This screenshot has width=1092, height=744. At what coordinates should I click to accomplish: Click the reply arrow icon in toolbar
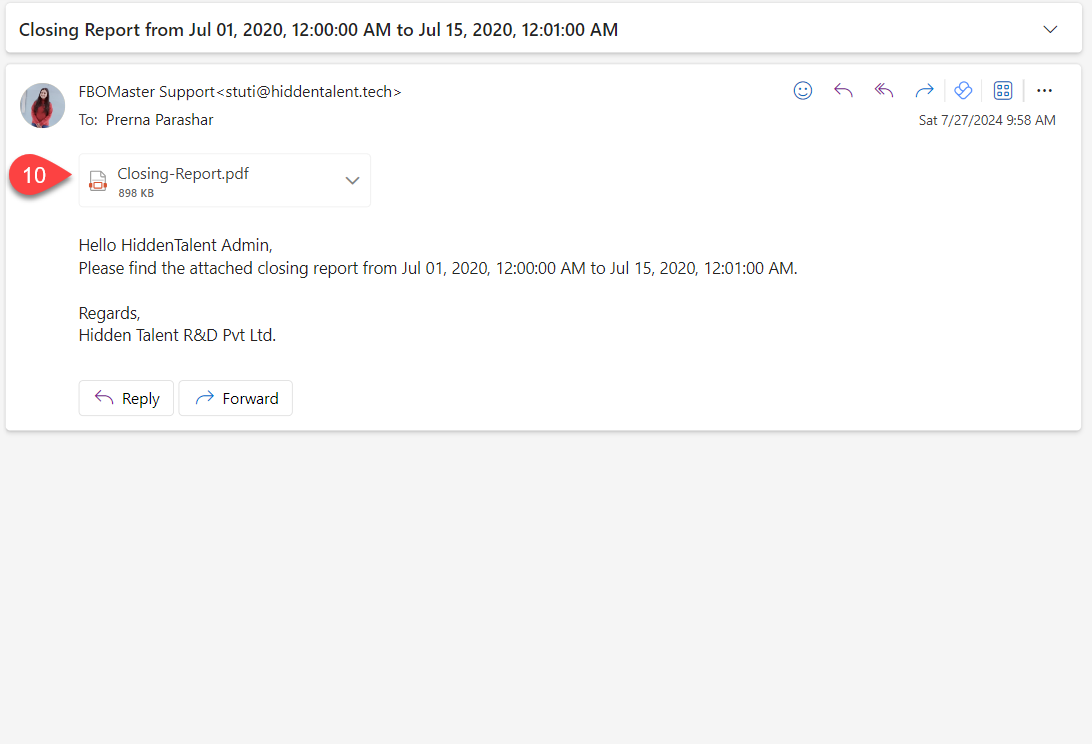click(x=843, y=91)
